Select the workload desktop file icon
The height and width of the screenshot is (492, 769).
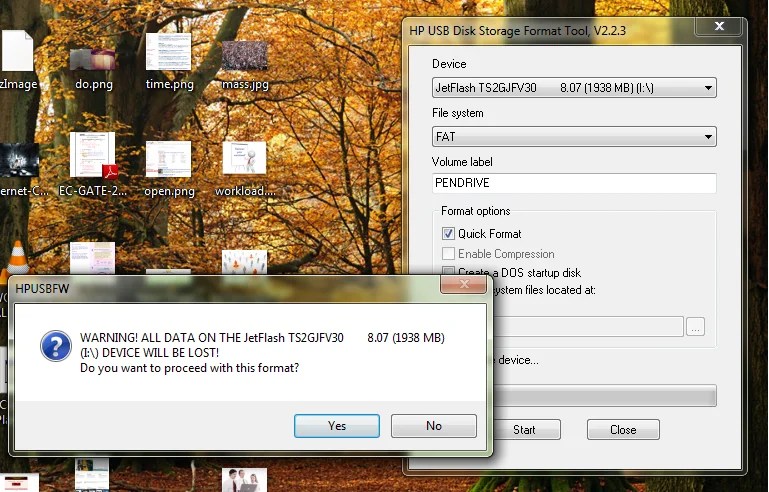tap(245, 169)
